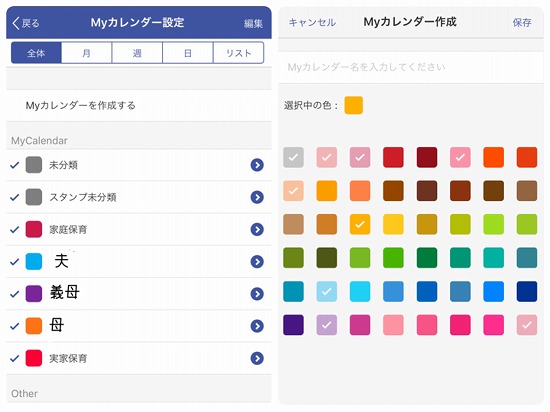The height and width of the screenshot is (412, 550).
Task: Open details arrow for 母 calendar
Action: coord(257,326)
